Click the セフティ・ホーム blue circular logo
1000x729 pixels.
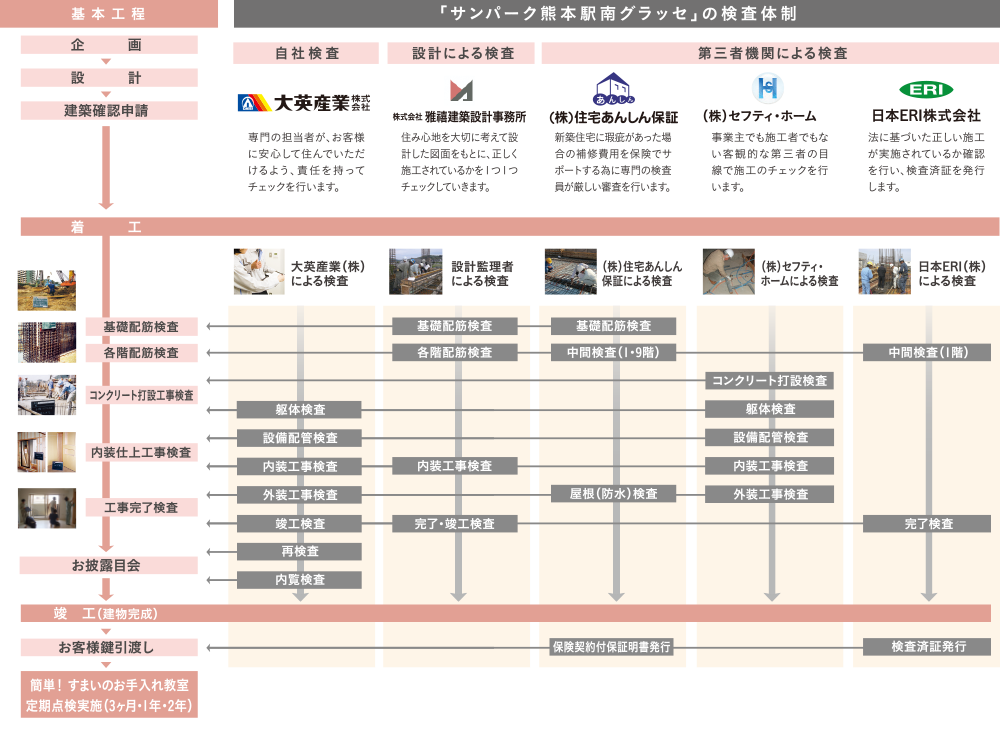coord(767,88)
